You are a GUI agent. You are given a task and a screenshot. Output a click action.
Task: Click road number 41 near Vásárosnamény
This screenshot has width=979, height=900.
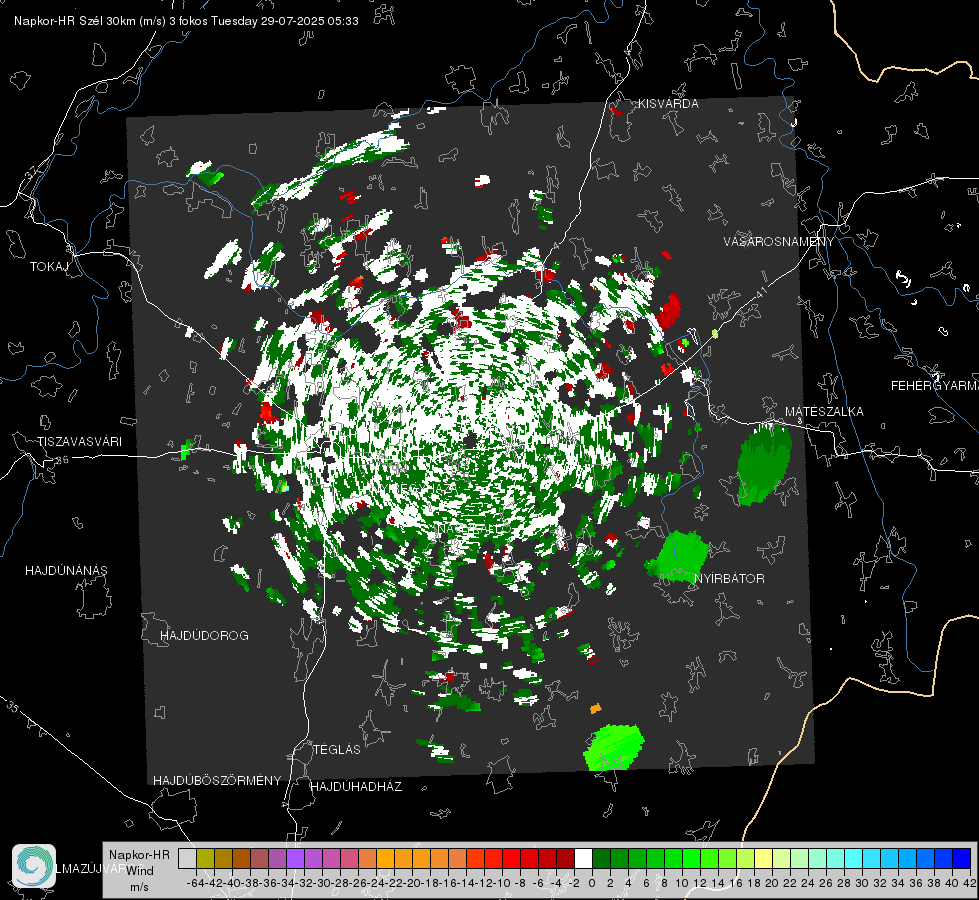click(760, 292)
